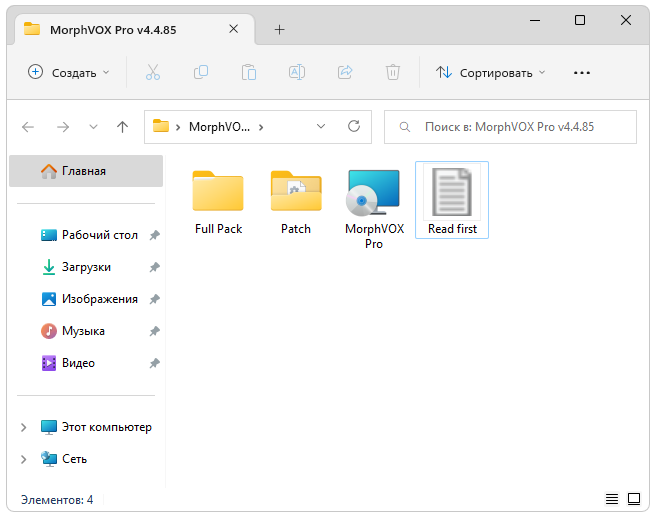The height and width of the screenshot is (517, 656).
Task: Open Видео in sidebar
Action: (68, 363)
